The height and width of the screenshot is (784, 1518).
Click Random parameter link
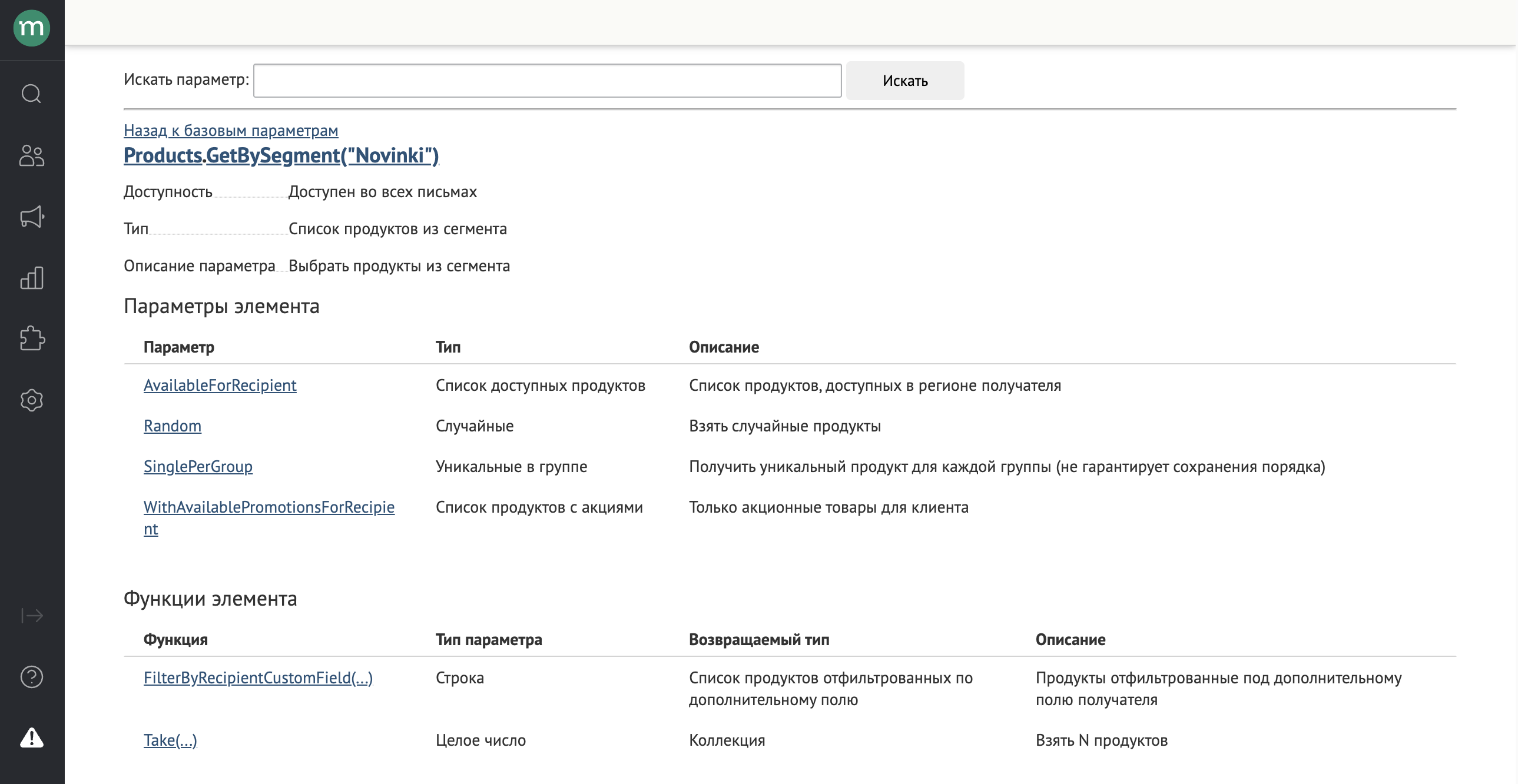tap(172, 425)
